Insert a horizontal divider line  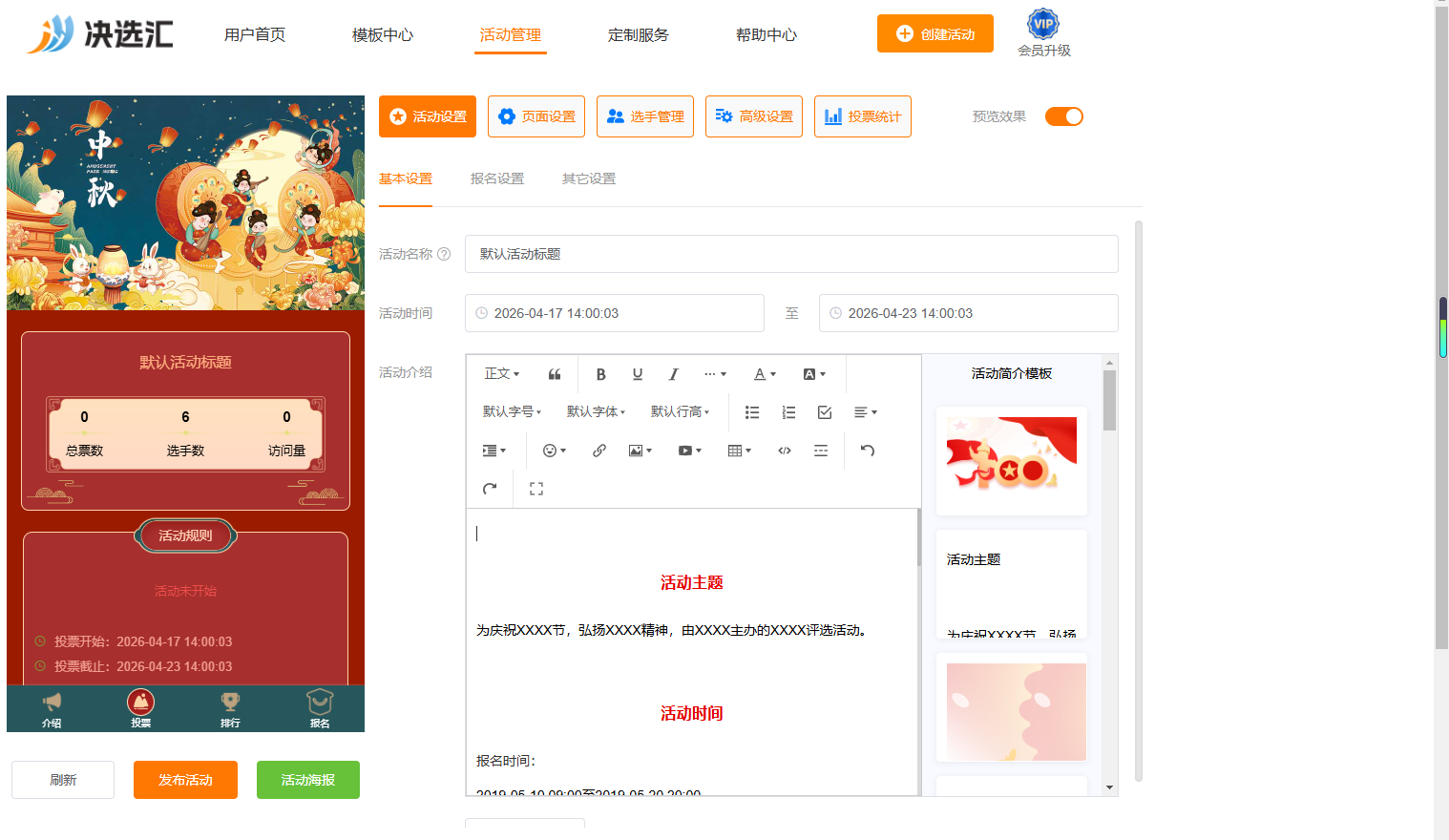821,451
